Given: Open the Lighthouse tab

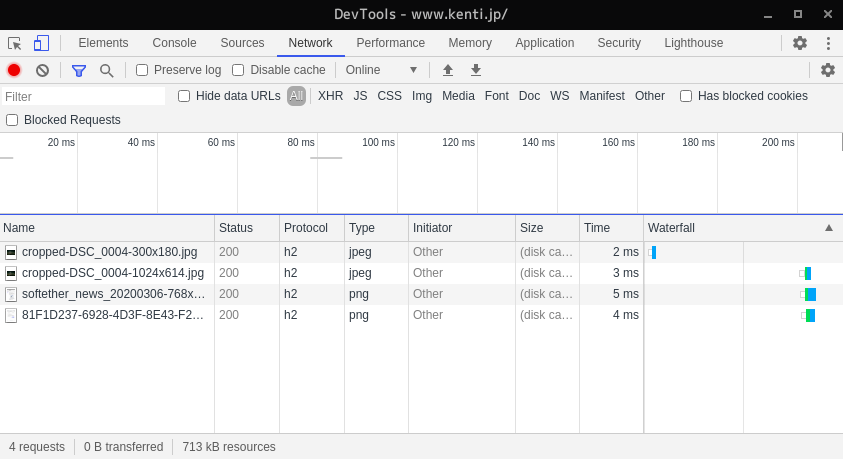Looking at the screenshot, I should (694, 43).
